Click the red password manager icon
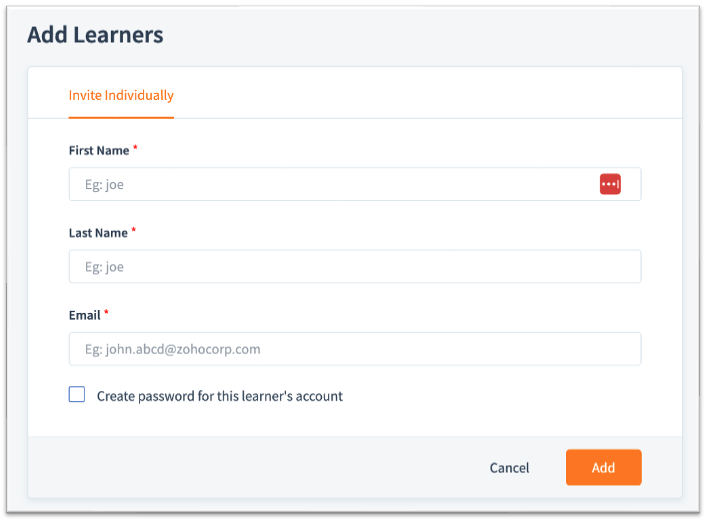707x520 pixels. (x=610, y=184)
